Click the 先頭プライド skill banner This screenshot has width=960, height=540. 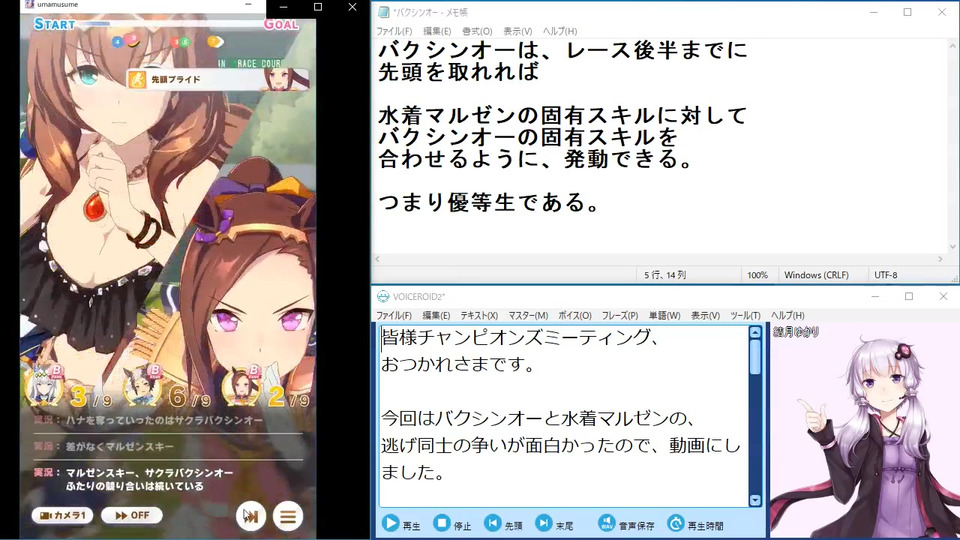(x=217, y=79)
